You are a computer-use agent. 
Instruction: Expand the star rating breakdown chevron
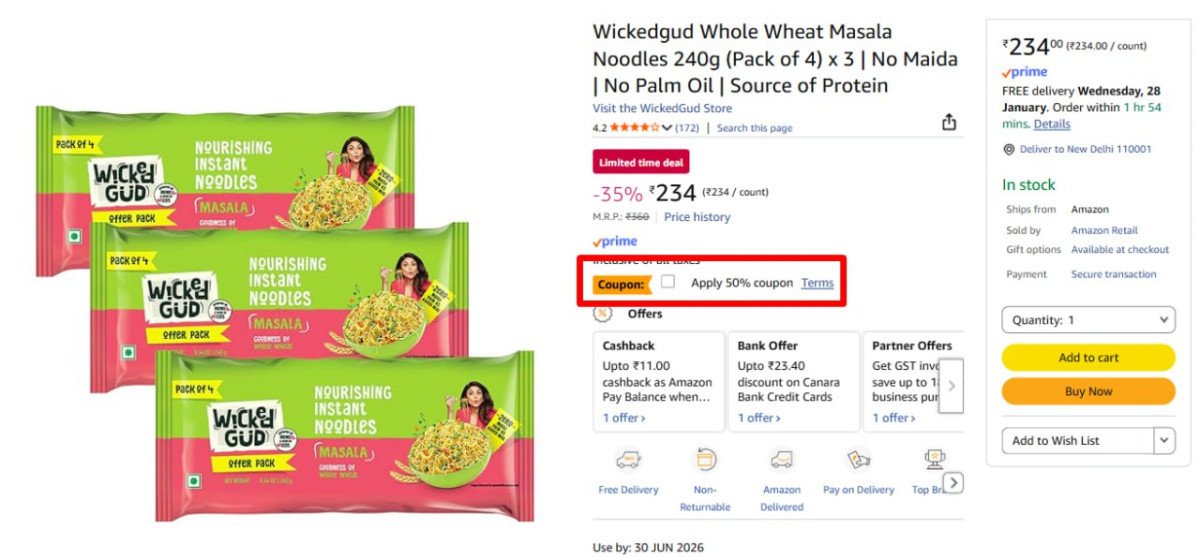[x=667, y=128]
